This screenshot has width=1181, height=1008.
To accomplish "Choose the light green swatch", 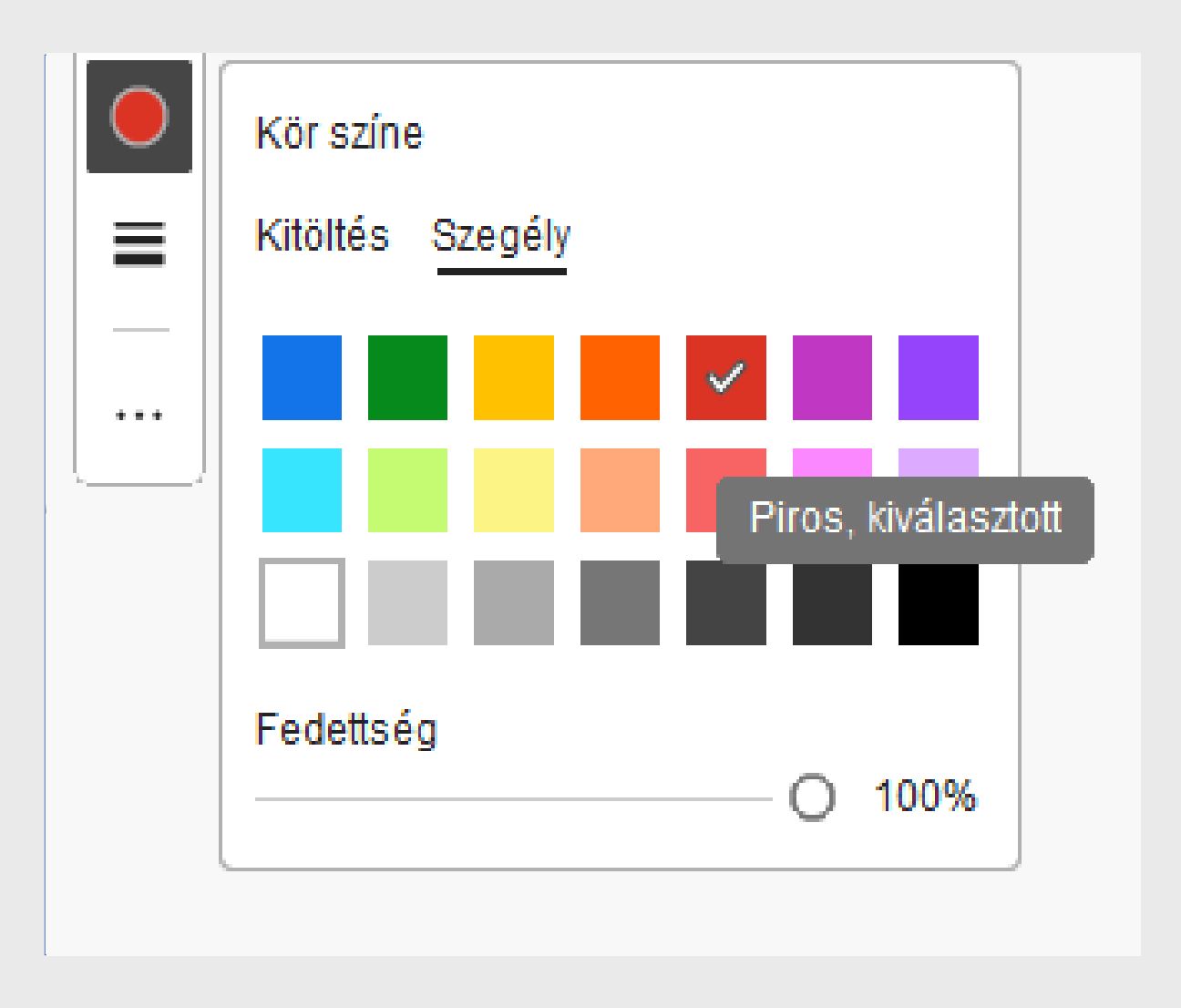I will [x=407, y=489].
